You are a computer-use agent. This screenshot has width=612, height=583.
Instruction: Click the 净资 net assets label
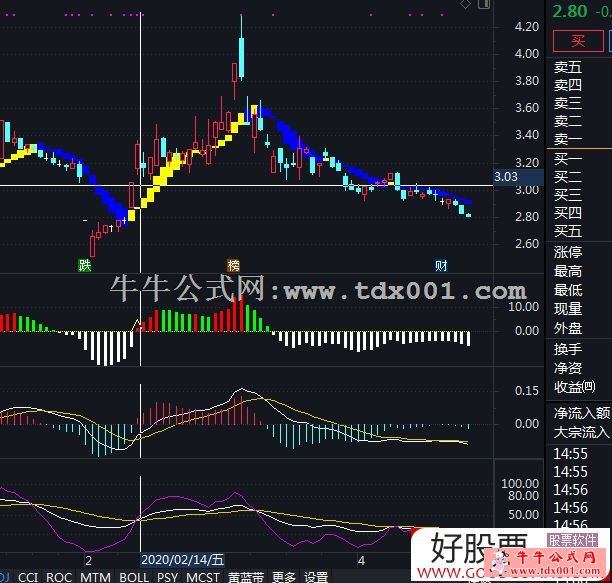tap(568, 368)
